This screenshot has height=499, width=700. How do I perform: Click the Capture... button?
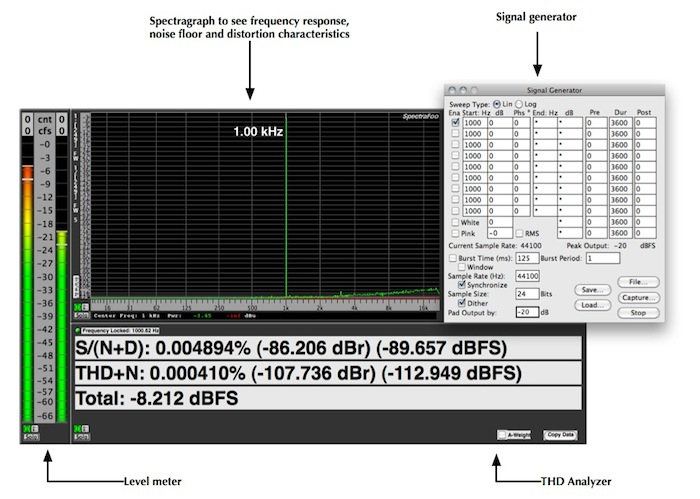pyautogui.click(x=640, y=297)
